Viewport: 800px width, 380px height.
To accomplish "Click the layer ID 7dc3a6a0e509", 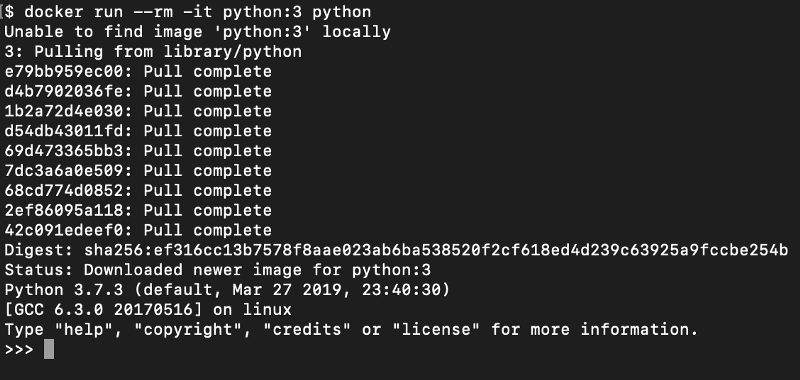I will (x=64, y=171).
